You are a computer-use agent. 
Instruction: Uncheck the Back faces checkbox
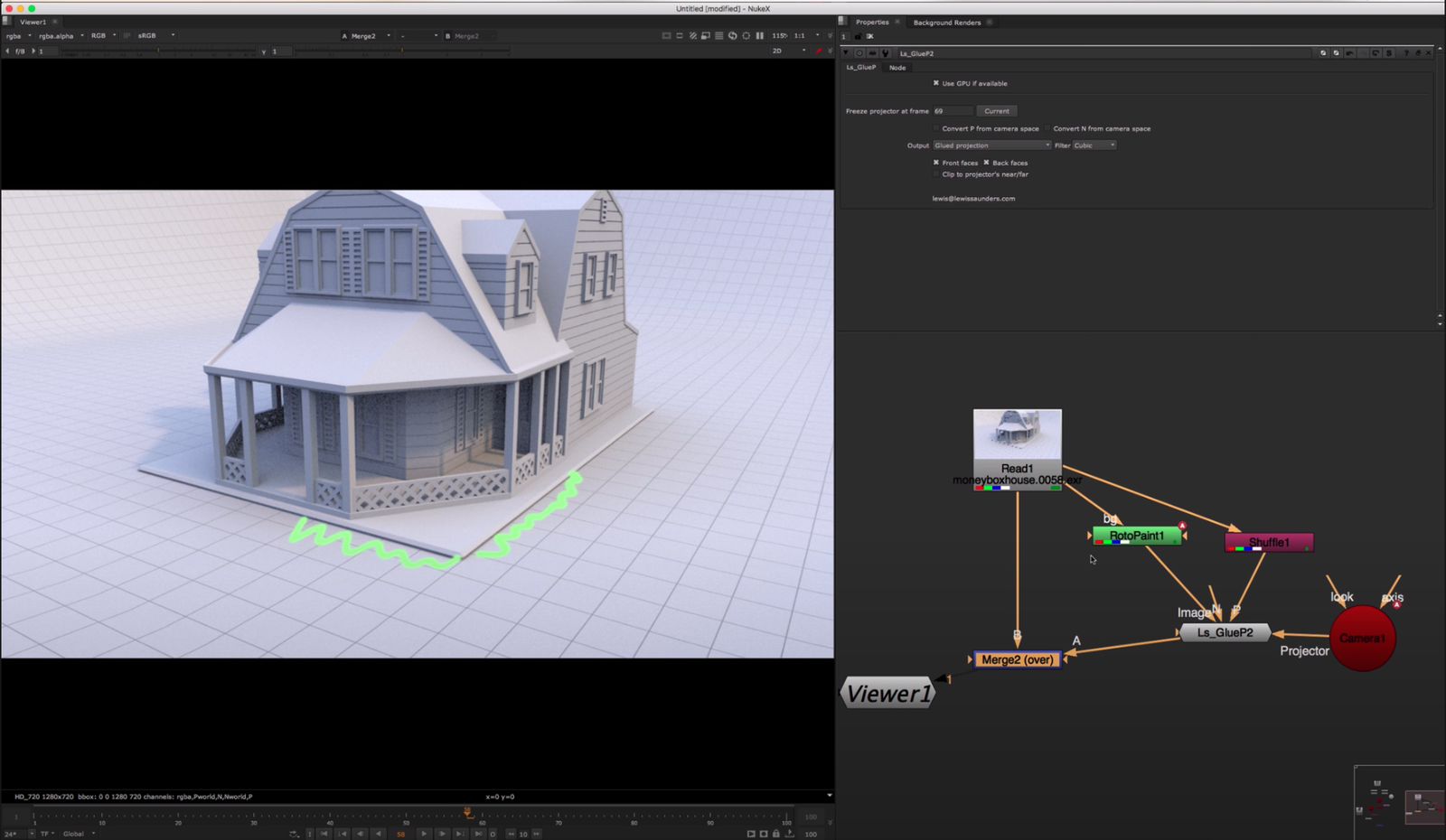click(986, 163)
